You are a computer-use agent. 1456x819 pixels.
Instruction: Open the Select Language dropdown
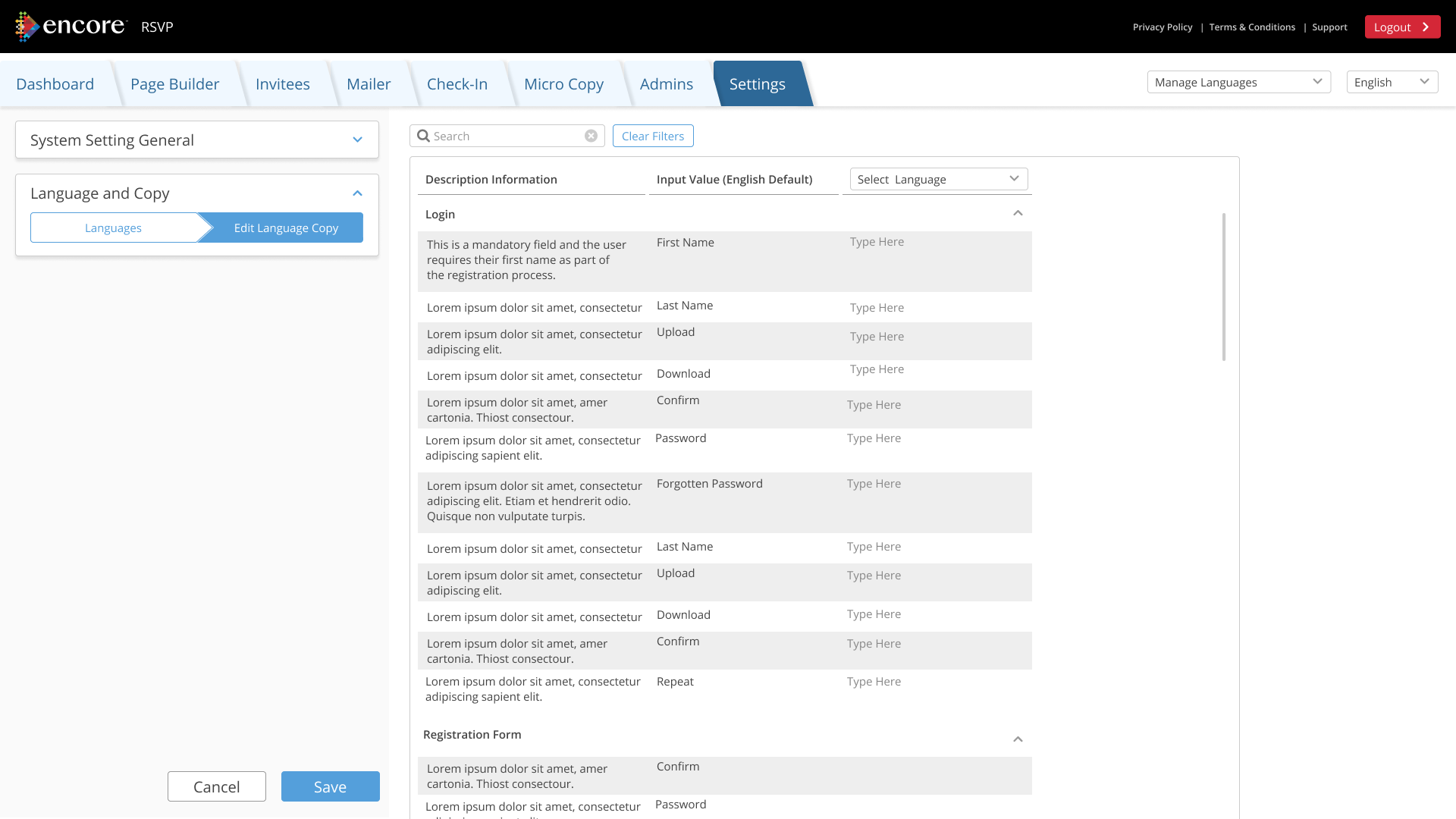tap(938, 180)
